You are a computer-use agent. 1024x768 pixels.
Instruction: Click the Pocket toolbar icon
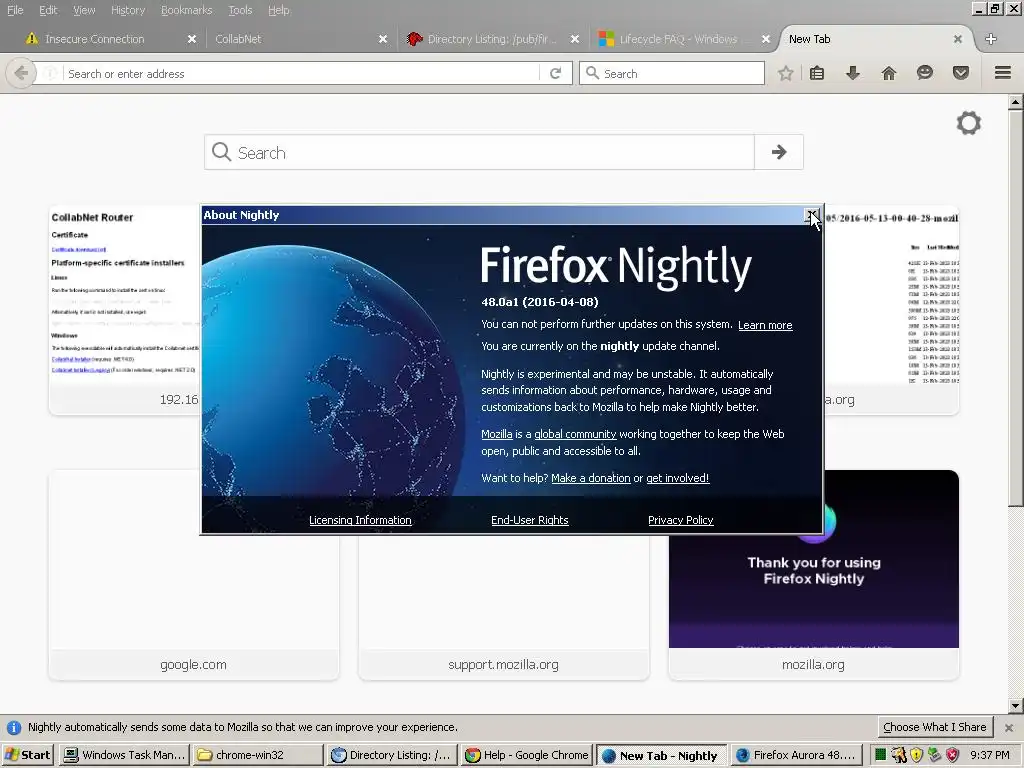click(x=961, y=72)
